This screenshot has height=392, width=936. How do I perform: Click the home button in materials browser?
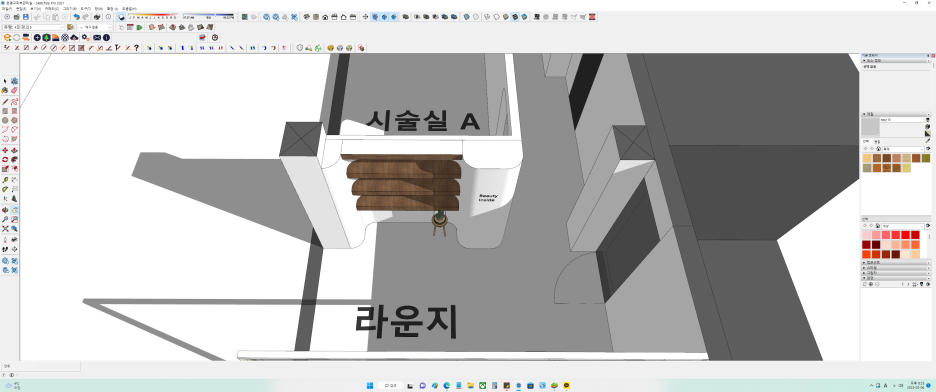tap(878, 149)
